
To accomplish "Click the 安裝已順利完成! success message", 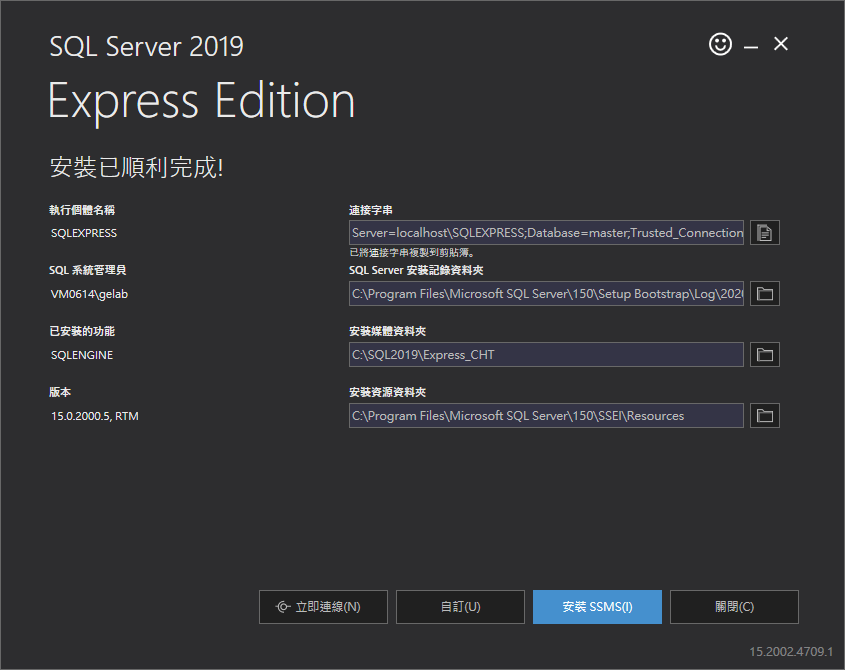I will click(x=136, y=167).
